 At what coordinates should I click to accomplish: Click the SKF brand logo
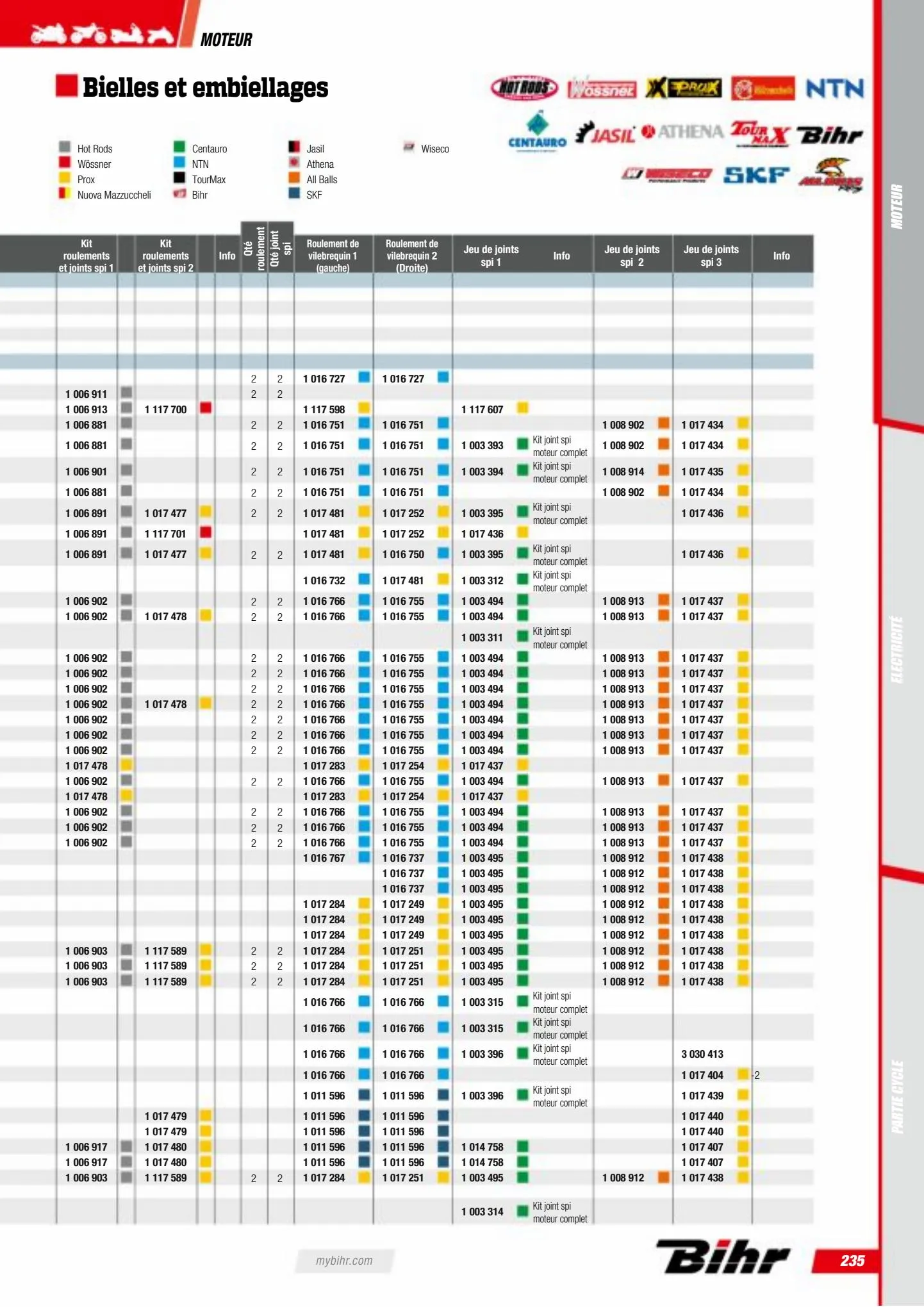point(756,175)
